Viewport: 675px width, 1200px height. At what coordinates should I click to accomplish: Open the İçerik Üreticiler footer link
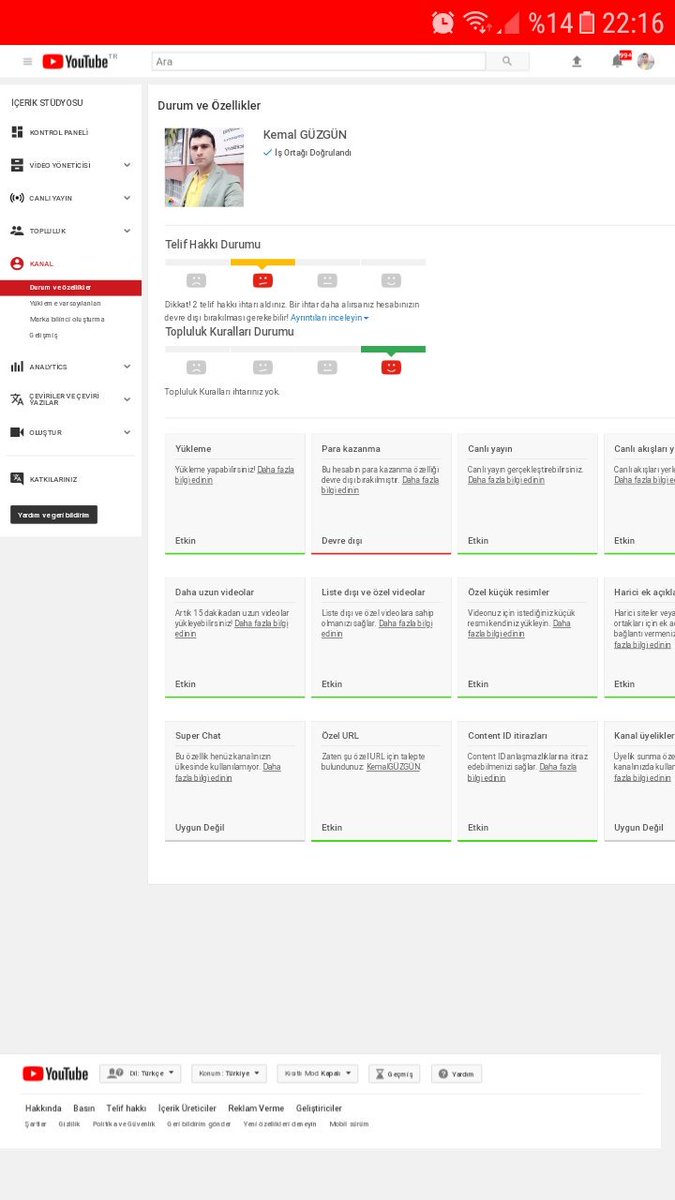(x=187, y=1108)
